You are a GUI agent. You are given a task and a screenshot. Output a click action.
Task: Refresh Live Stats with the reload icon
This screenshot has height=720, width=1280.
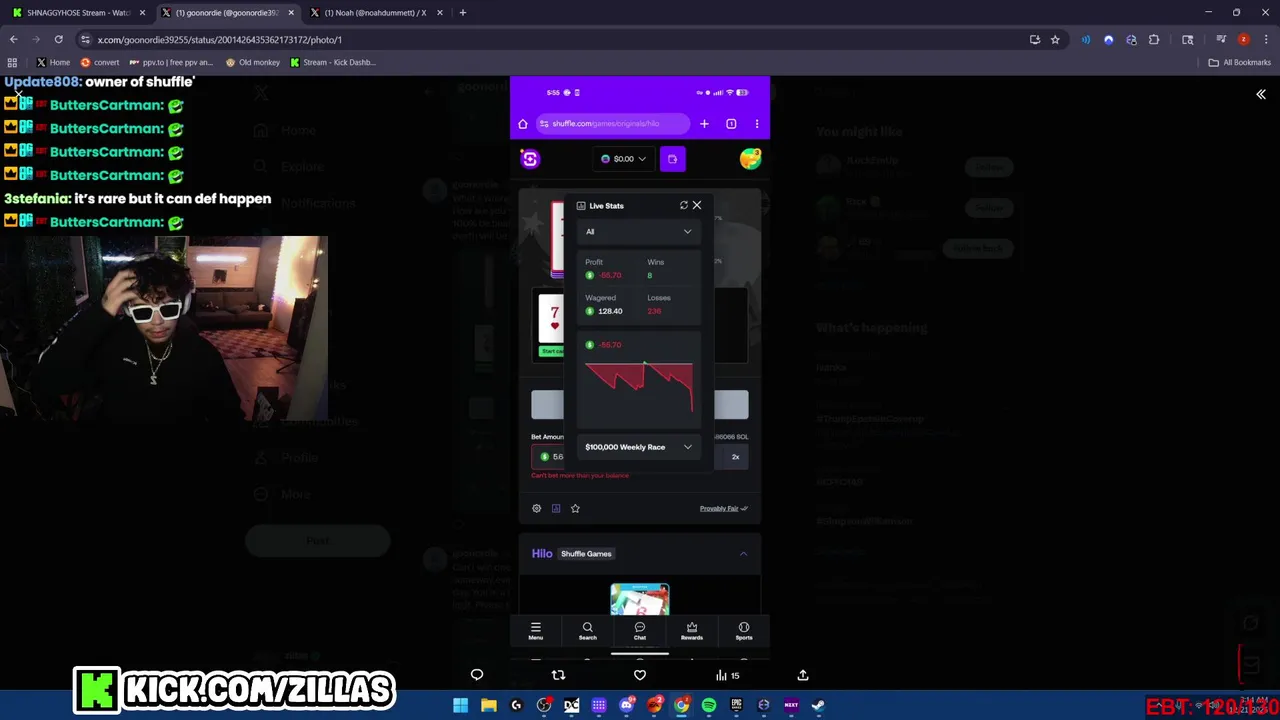tap(684, 205)
